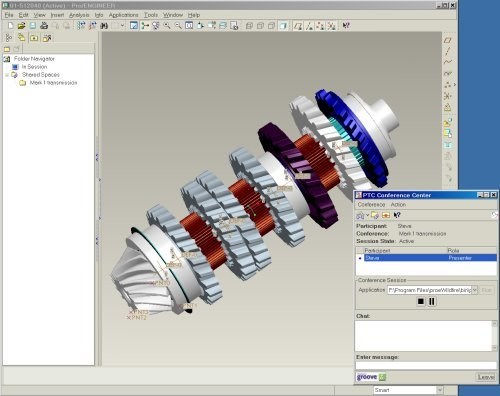Toggle the shaded display mode icon
This screenshot has height=396, width=500.
[x=283, y=26]
